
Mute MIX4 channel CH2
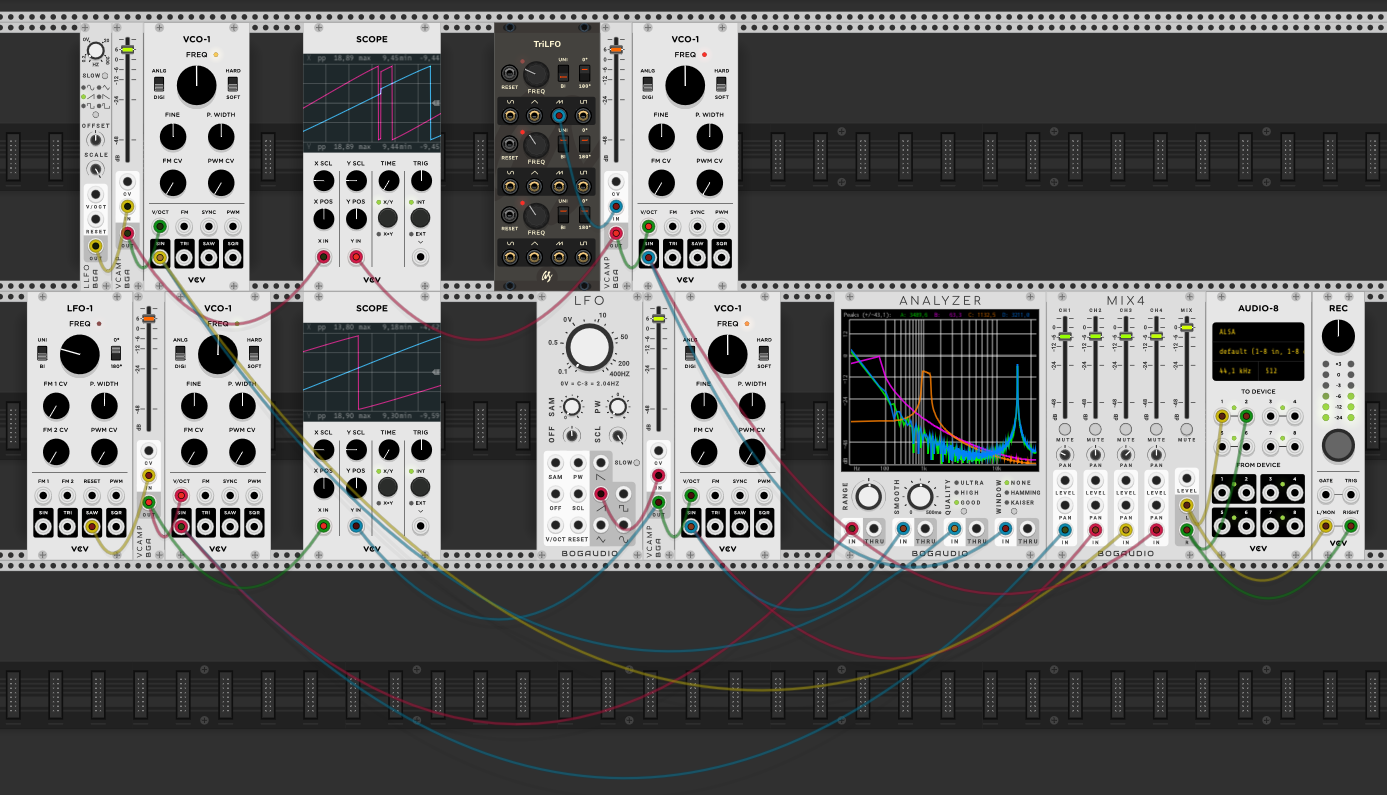1095,428
